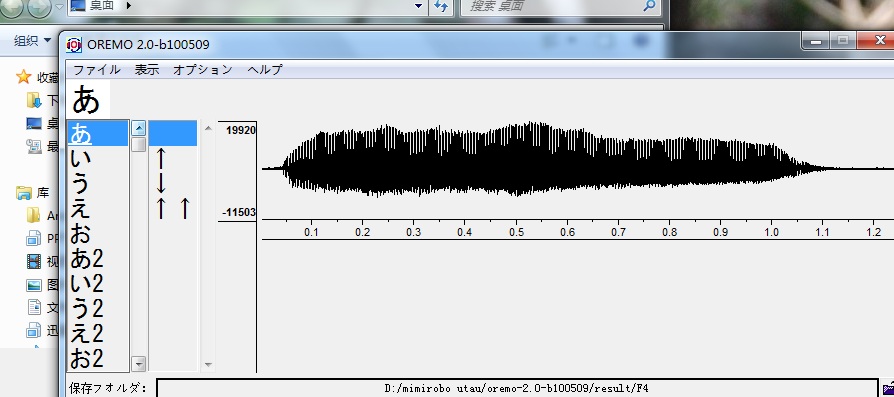Select the double up-arrow pitch type

173,208
